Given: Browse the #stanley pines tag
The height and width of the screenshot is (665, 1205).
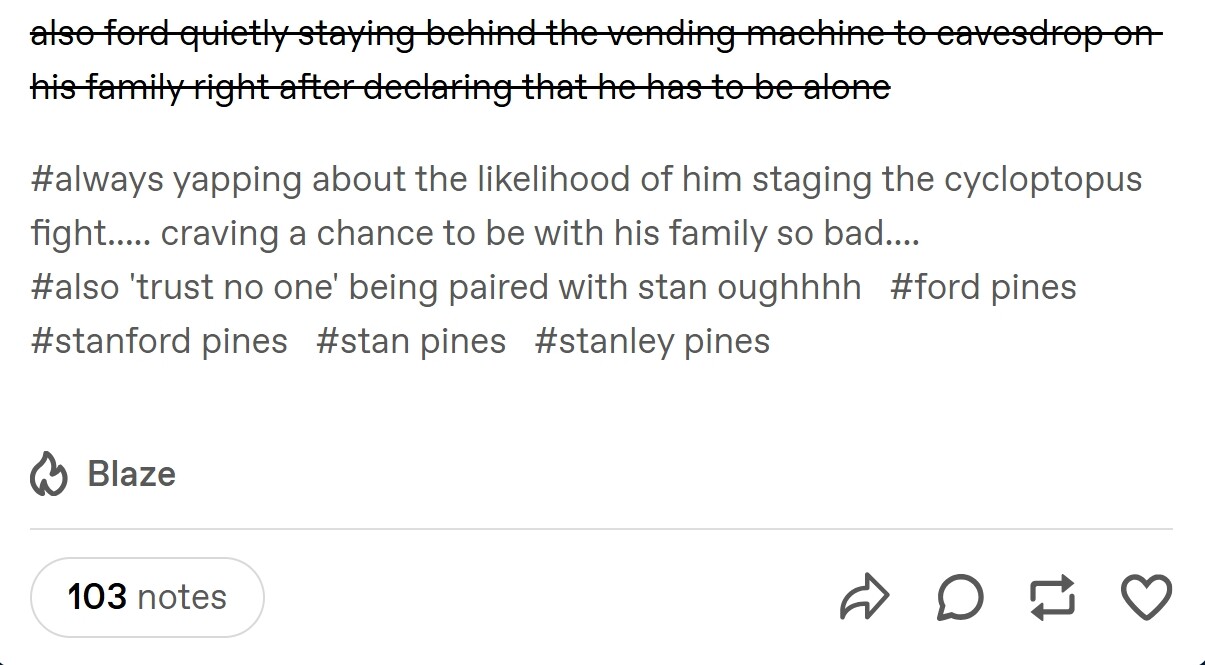Looking at the screenshot, I should [652, 341].
